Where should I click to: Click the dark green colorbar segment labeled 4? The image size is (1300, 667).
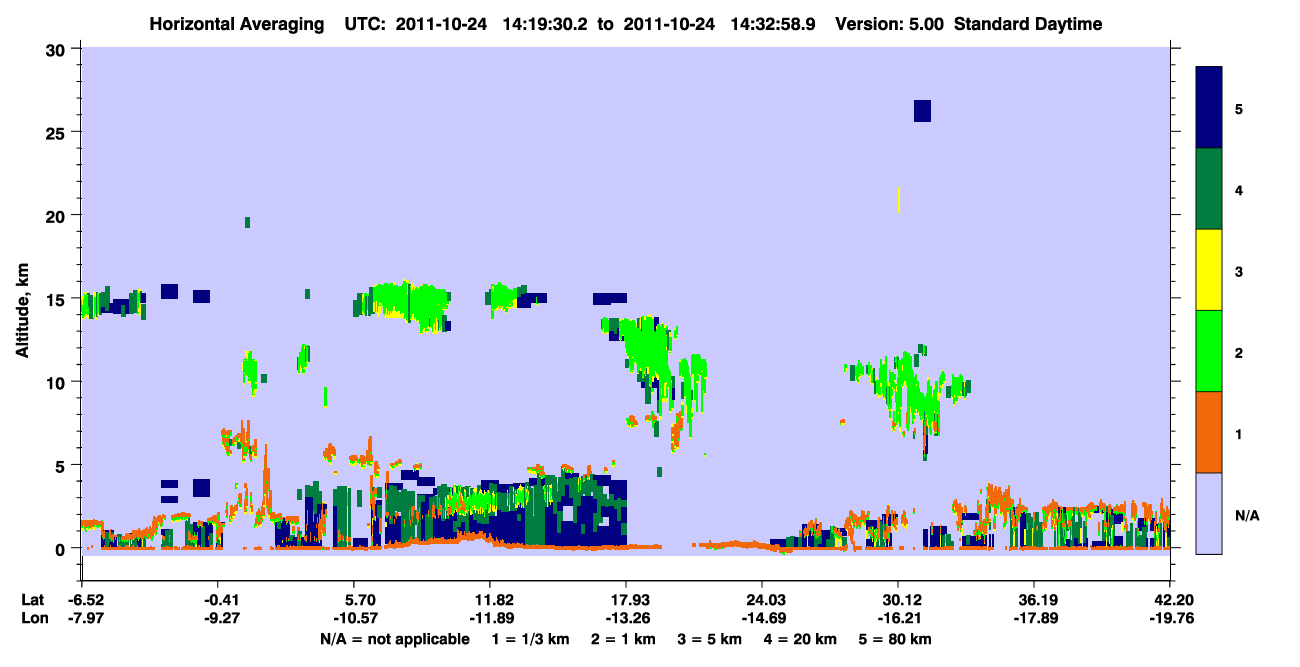click(1209, 189)
